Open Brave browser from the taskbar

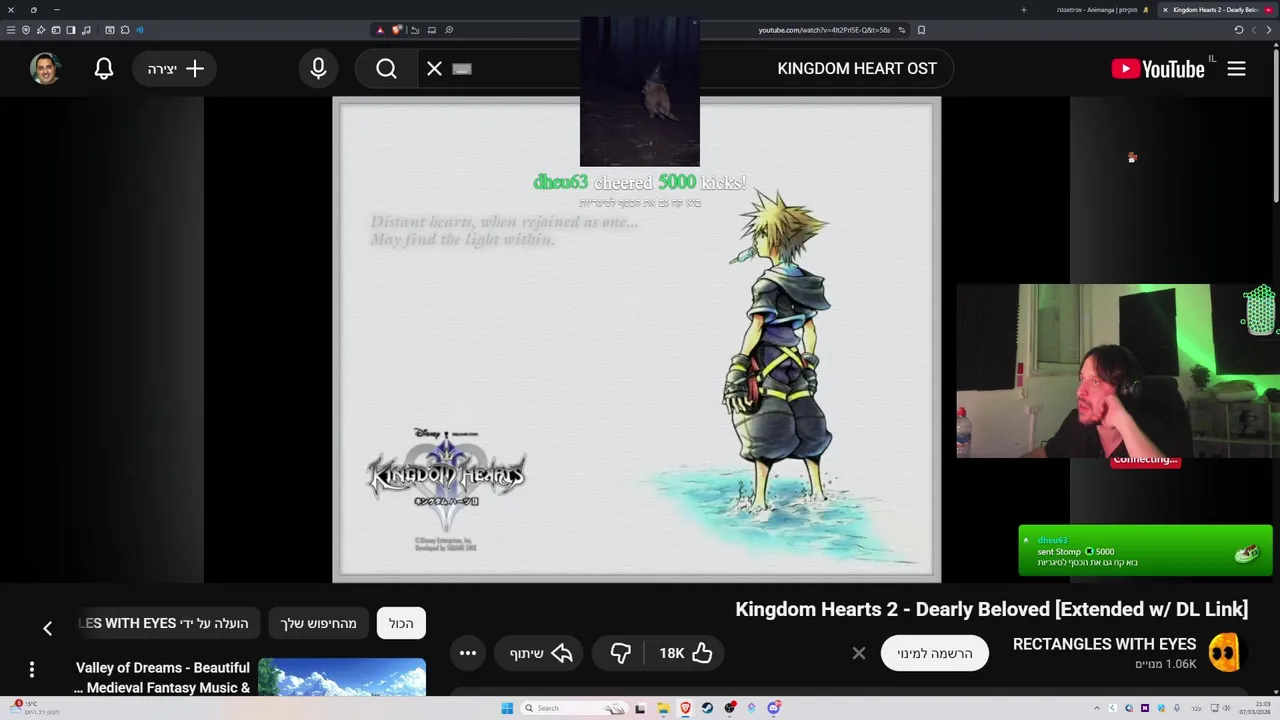685,708
